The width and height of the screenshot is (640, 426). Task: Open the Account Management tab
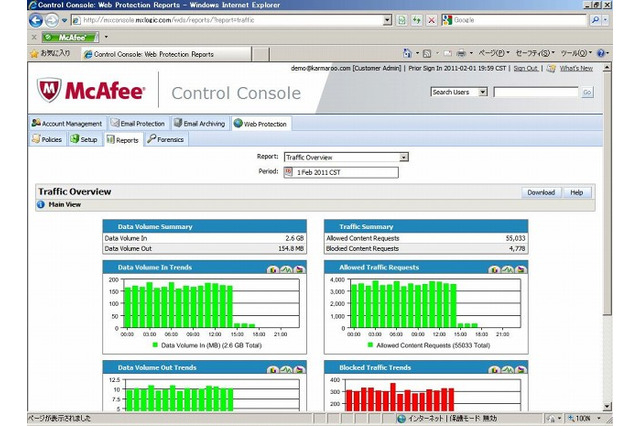(x=67, y=123)
